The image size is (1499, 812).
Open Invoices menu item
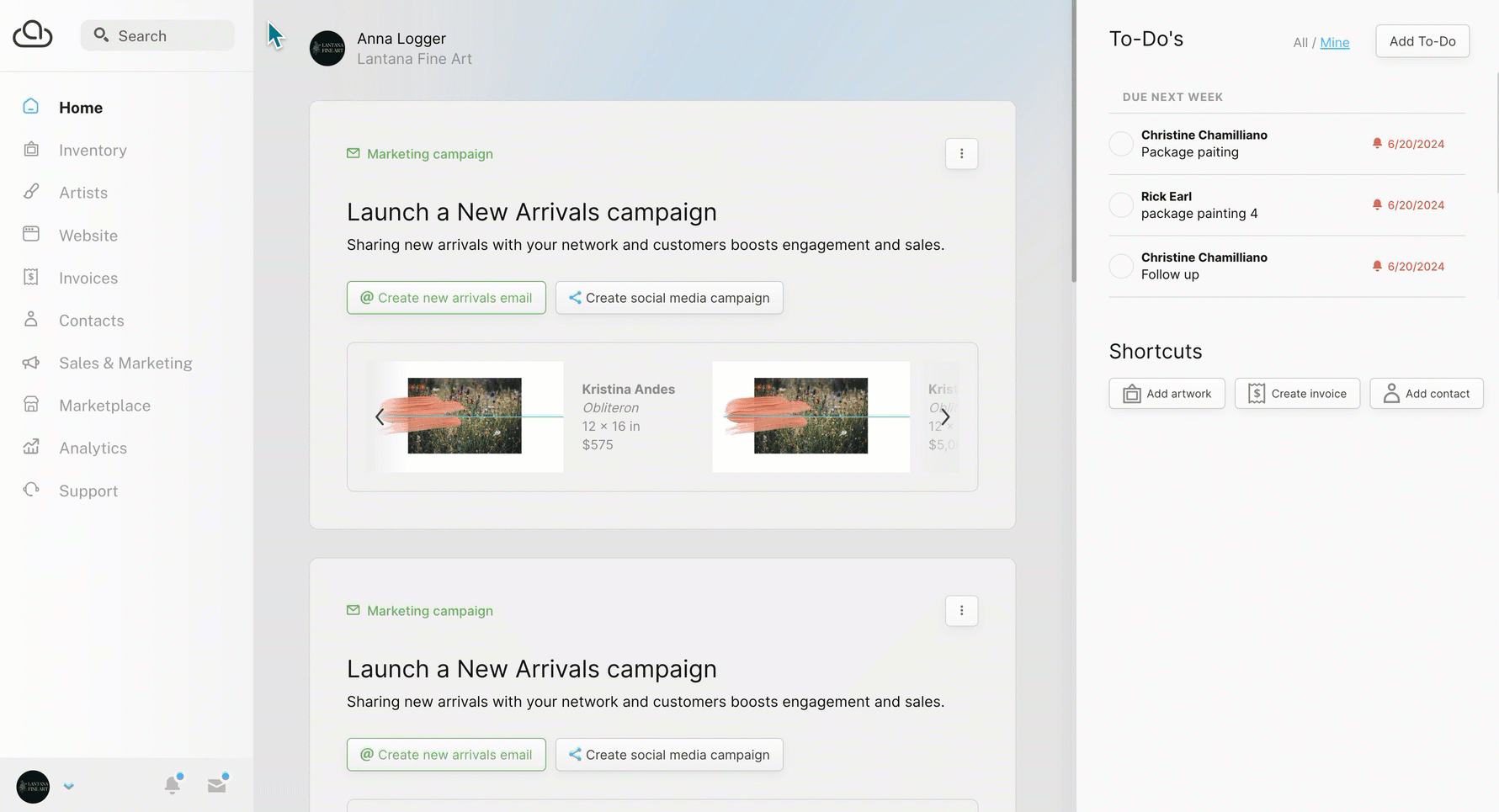(88, 278)
